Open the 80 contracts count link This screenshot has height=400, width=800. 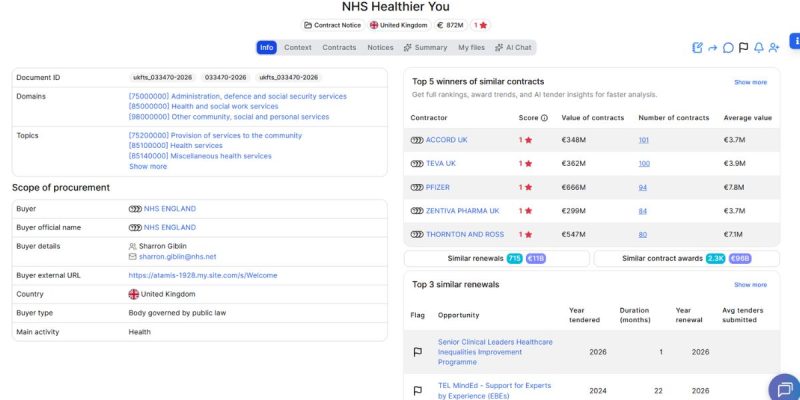pos(642,234)
